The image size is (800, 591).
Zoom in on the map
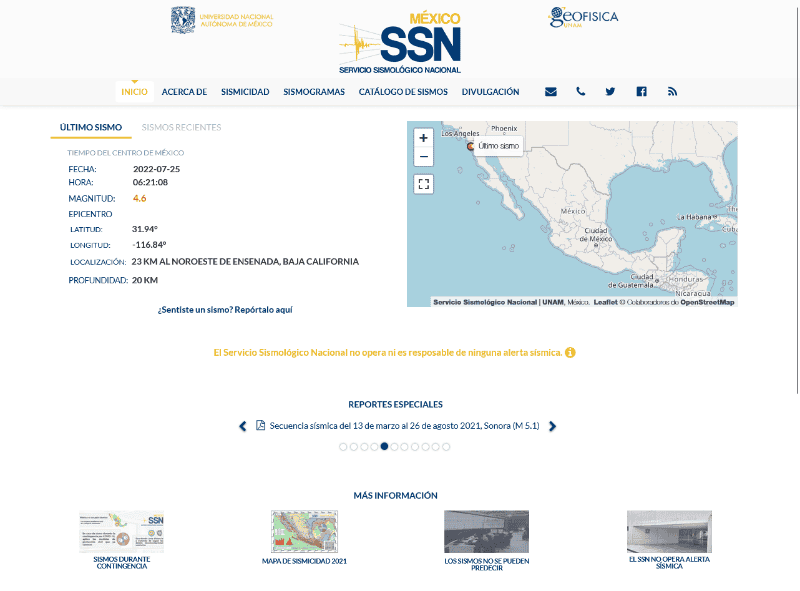tap(424, 138)
